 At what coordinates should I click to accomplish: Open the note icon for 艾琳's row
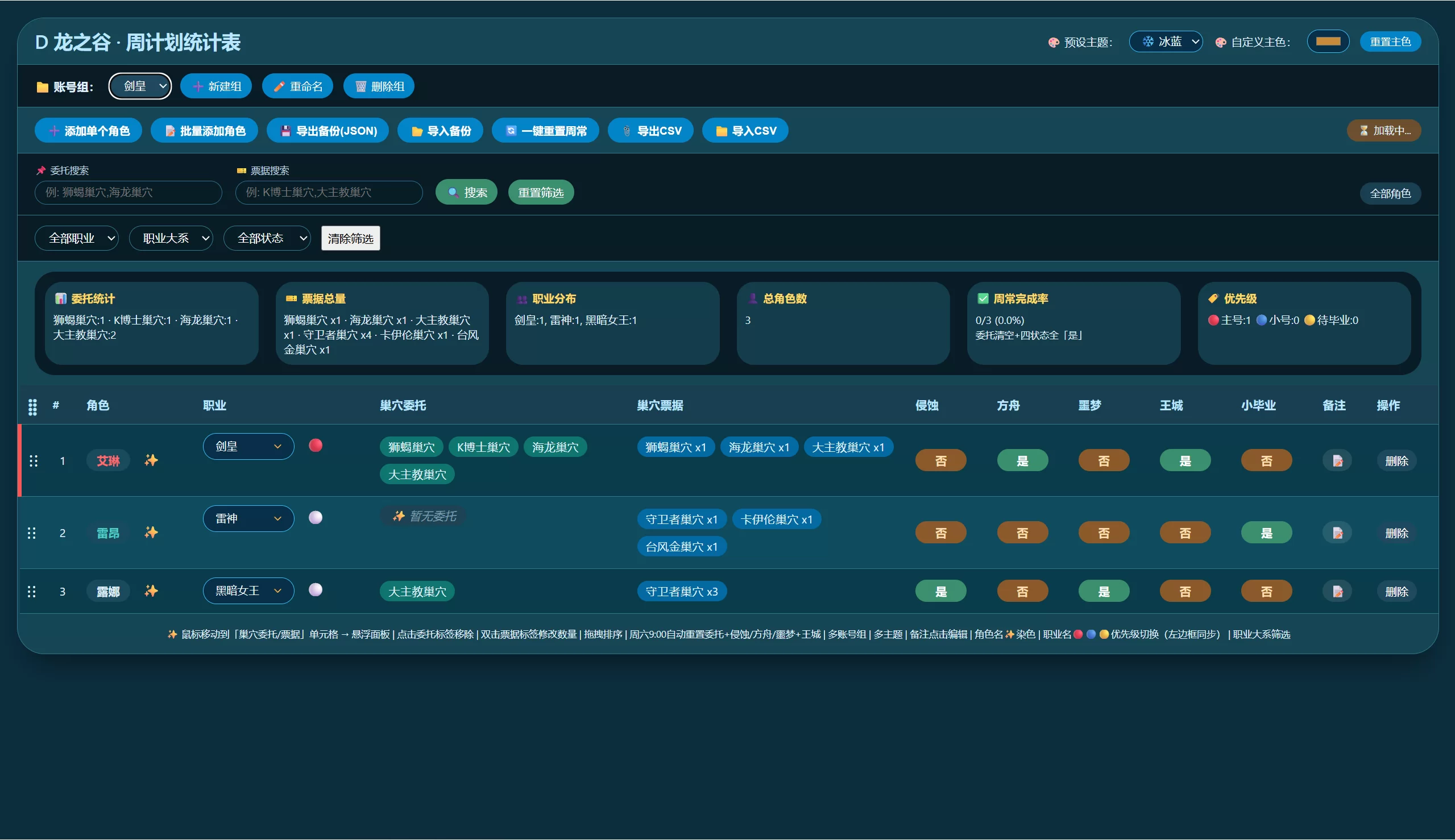(1337, 461)
